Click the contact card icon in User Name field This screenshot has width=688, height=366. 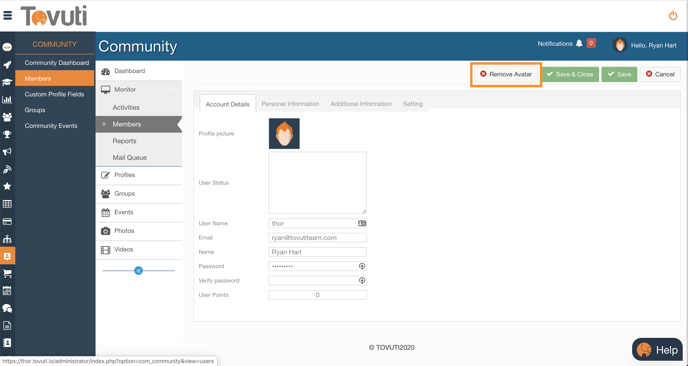click(362, 223)
